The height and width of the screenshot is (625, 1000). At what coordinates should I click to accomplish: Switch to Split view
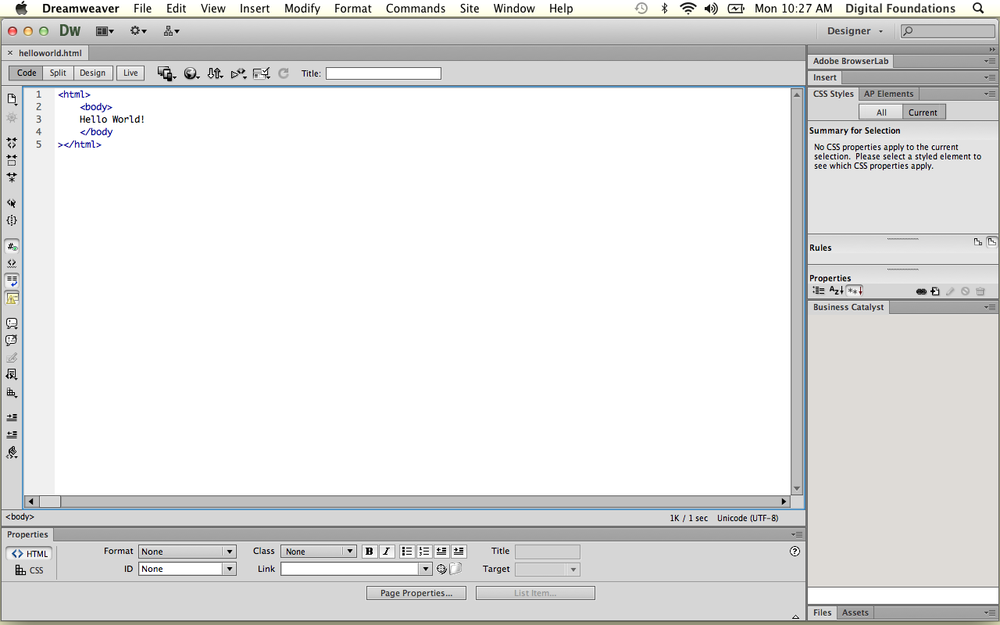point(57,72)
